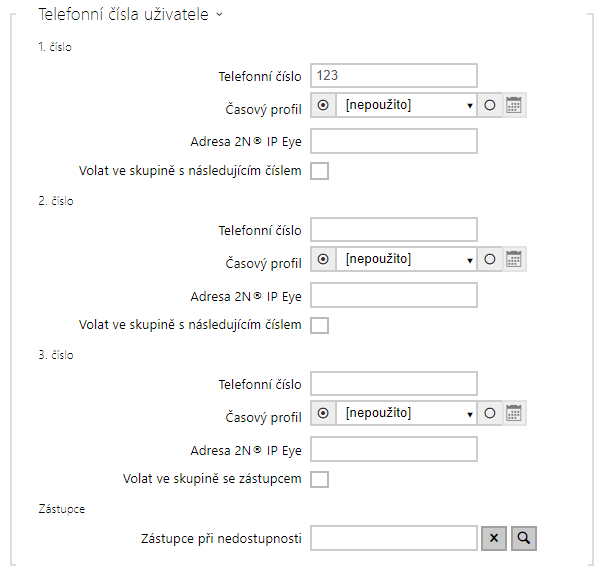Screen dimensions: 615x575
Task: Click the Zástupce při nedostupnosti input field
Action: pyautogui.click(x=394, y=538)
